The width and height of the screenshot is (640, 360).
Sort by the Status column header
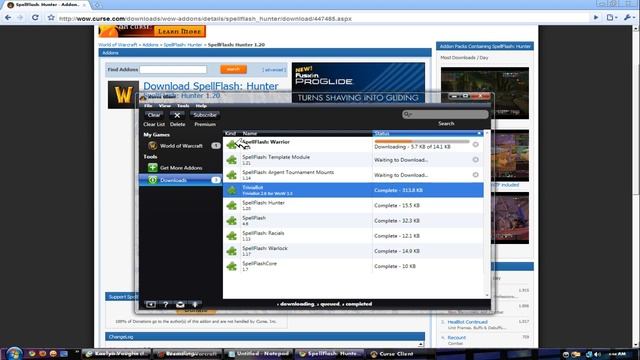pyautogui.click(x=427, y=133)
